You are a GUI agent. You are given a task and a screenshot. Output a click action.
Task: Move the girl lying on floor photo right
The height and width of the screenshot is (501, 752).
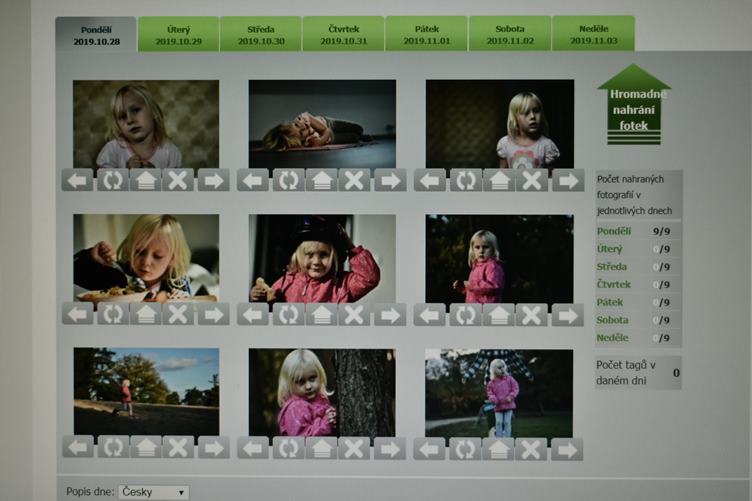390,181
